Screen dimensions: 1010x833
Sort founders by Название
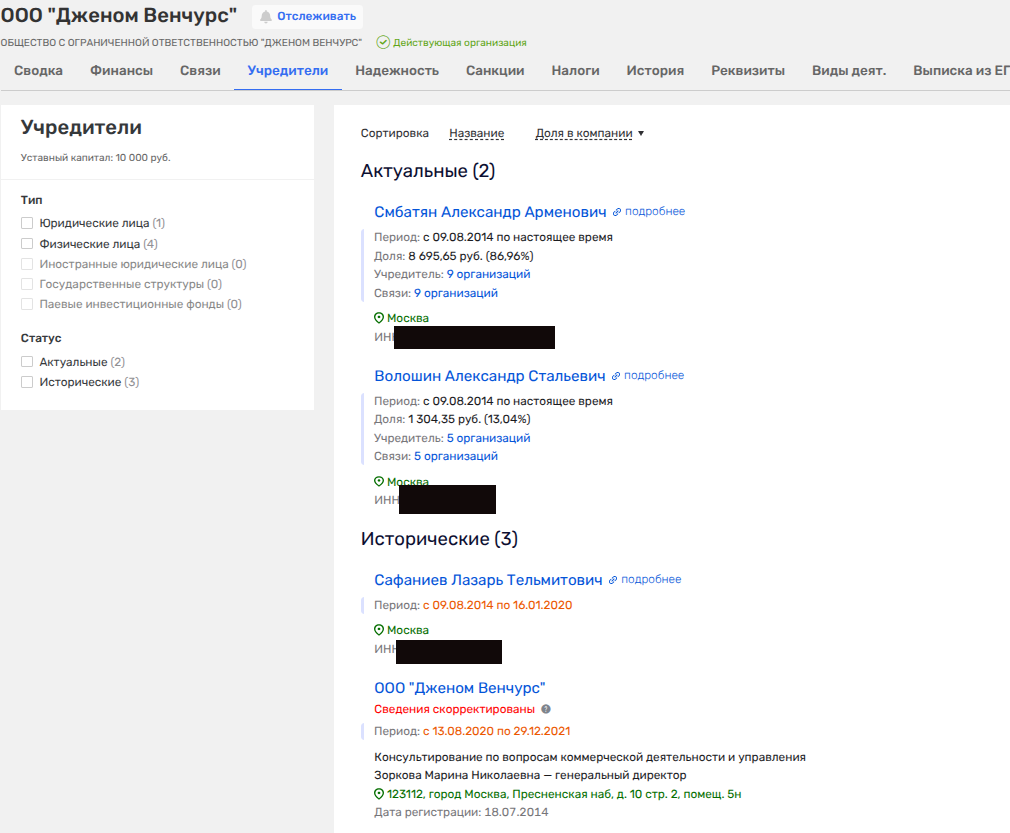tap(476, 134)
